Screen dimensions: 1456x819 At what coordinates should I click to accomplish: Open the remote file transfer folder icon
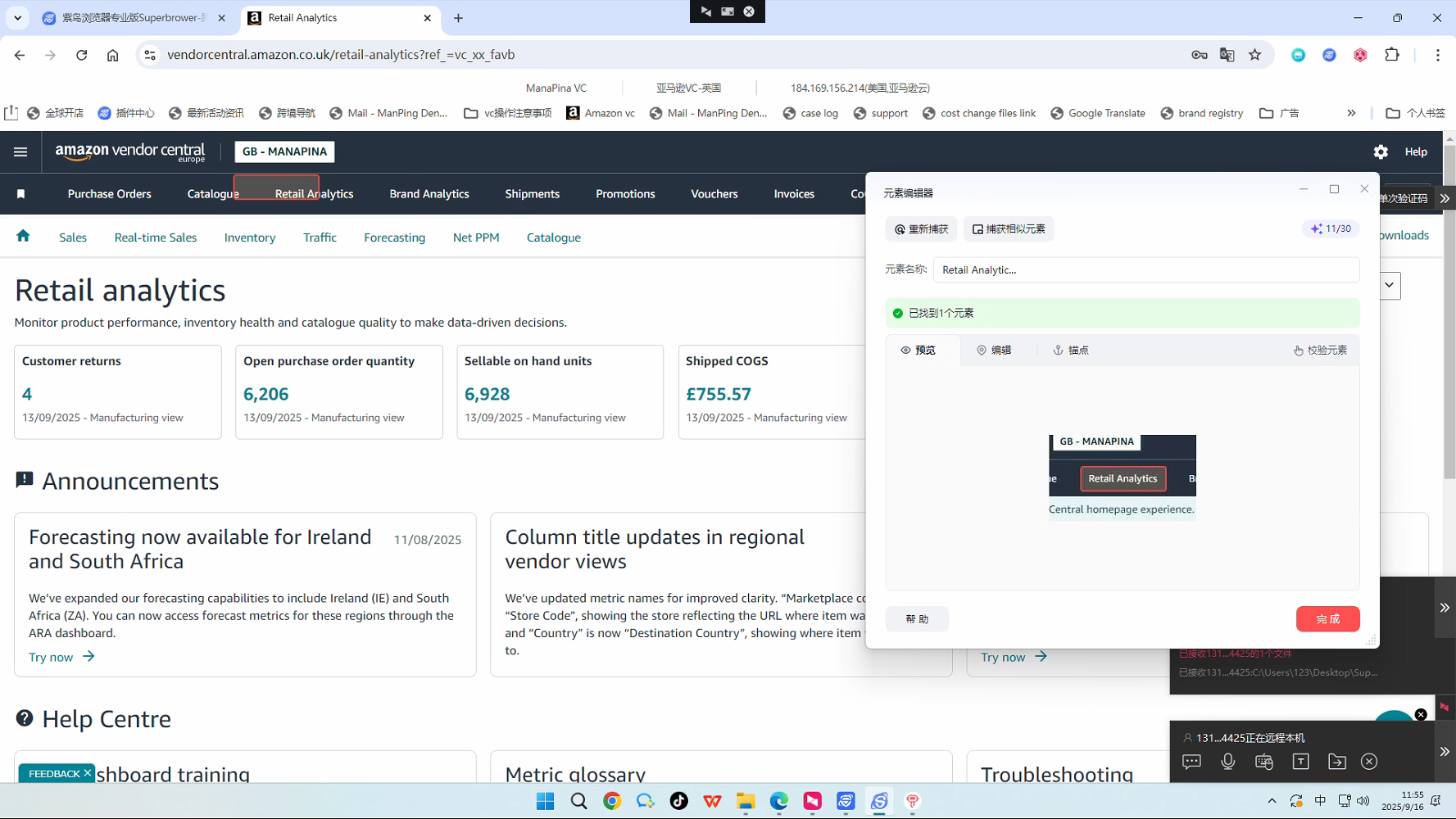point(1337,762)
